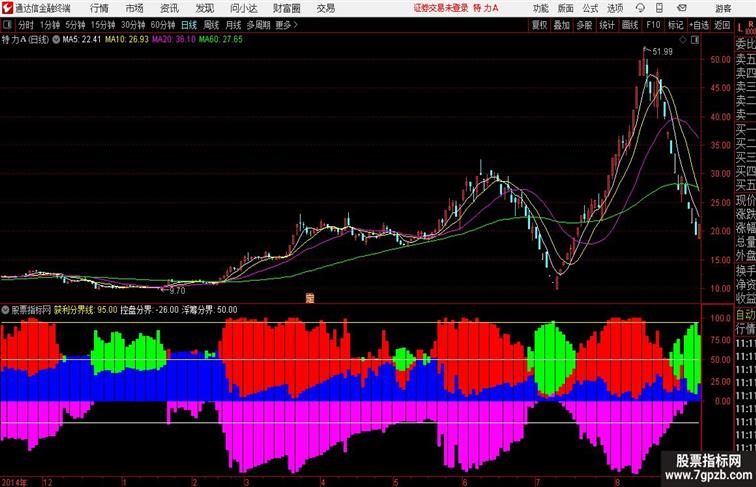Switch to 15分钟 period tab
Image resolution: width=756 pixels, height=487 pixels.
(103, 25)
